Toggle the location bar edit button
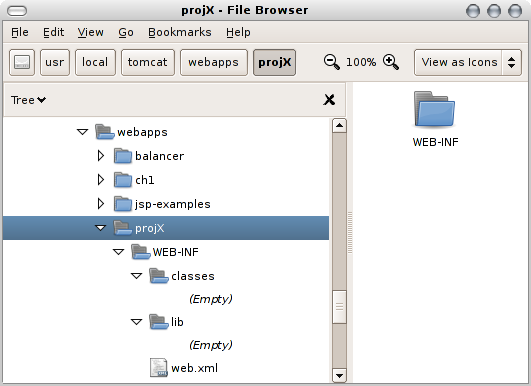The image size is (531, 386). pyautogui.click(x=22, y=62)
